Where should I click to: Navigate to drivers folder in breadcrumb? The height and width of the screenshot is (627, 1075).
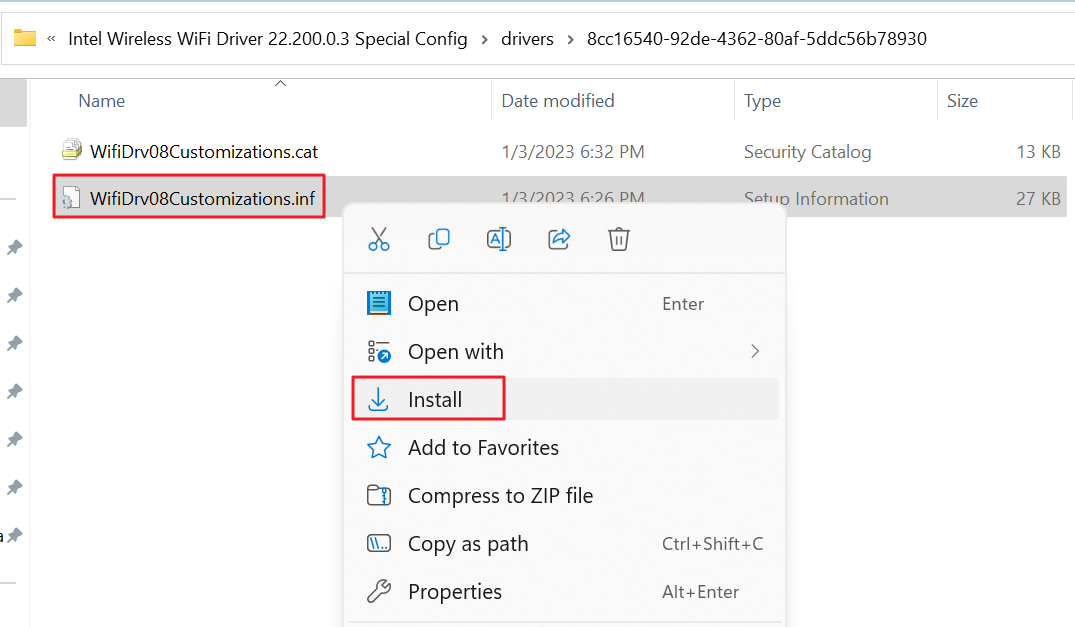pyautogui.click(x=528, y=39)
